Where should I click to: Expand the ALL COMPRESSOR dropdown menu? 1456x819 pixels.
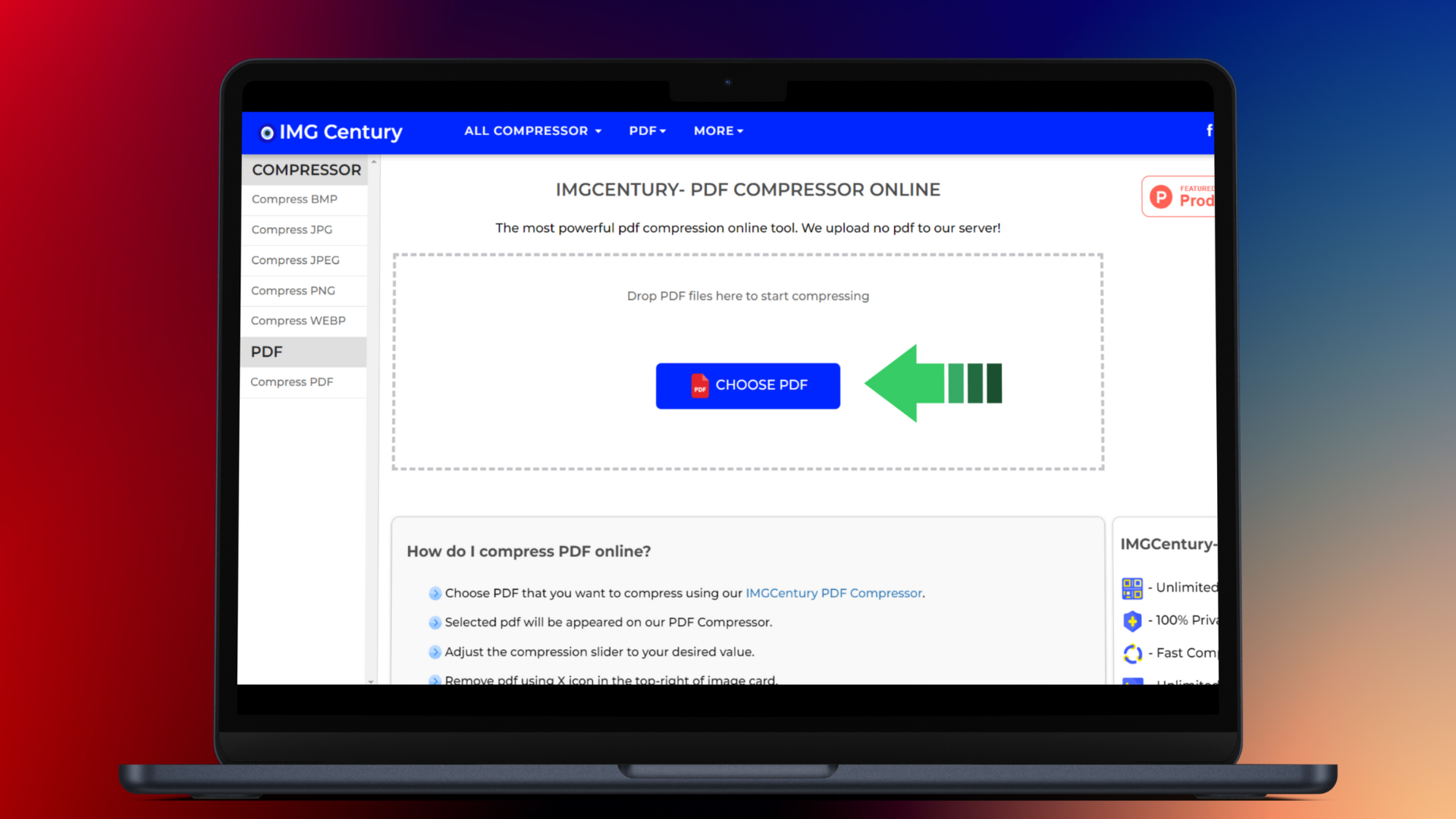tap(532, 130)
